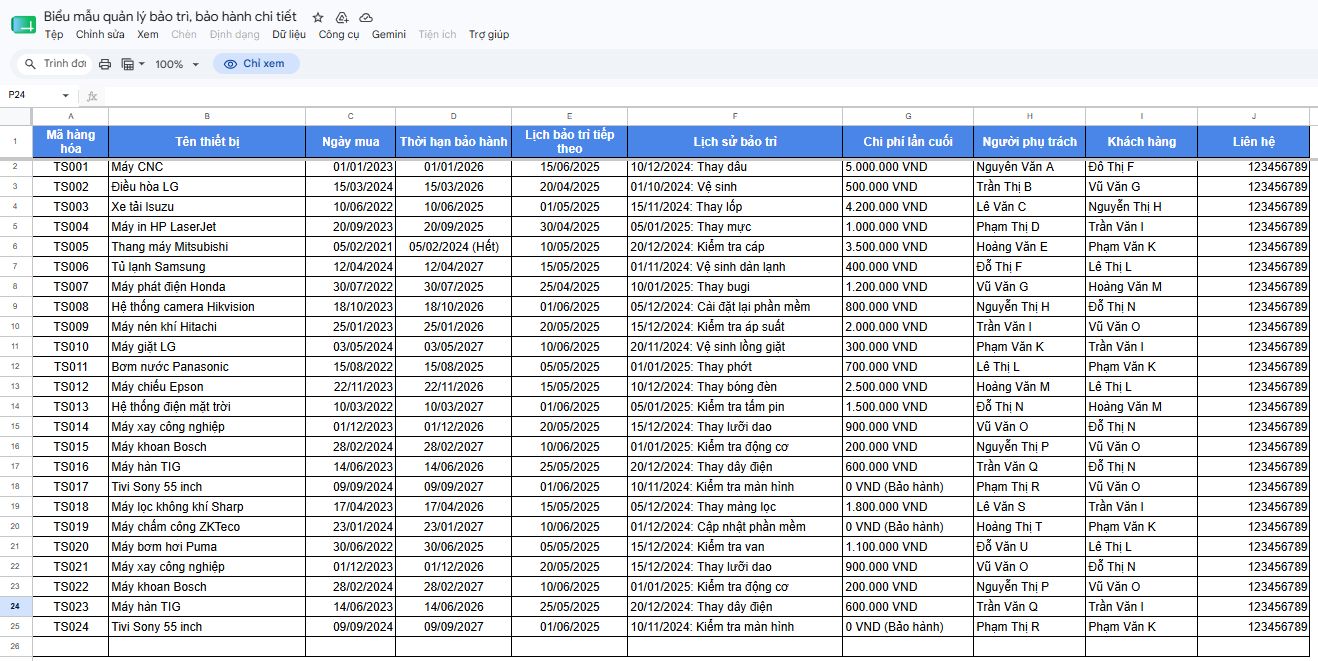
Task: Select the cell 'TS014'
Action: pos(71,427)
